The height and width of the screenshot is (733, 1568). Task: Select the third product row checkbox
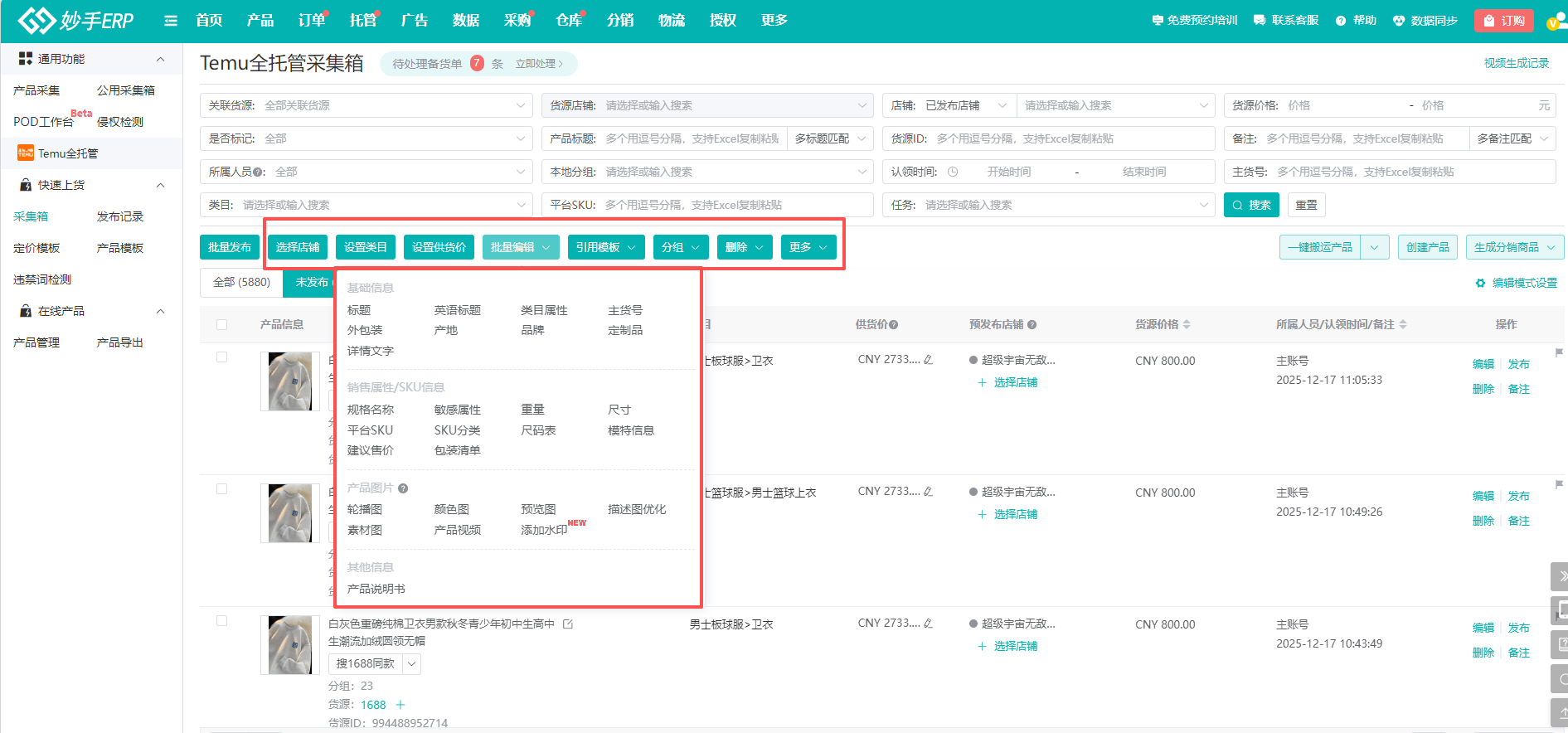tap(221, 621)
